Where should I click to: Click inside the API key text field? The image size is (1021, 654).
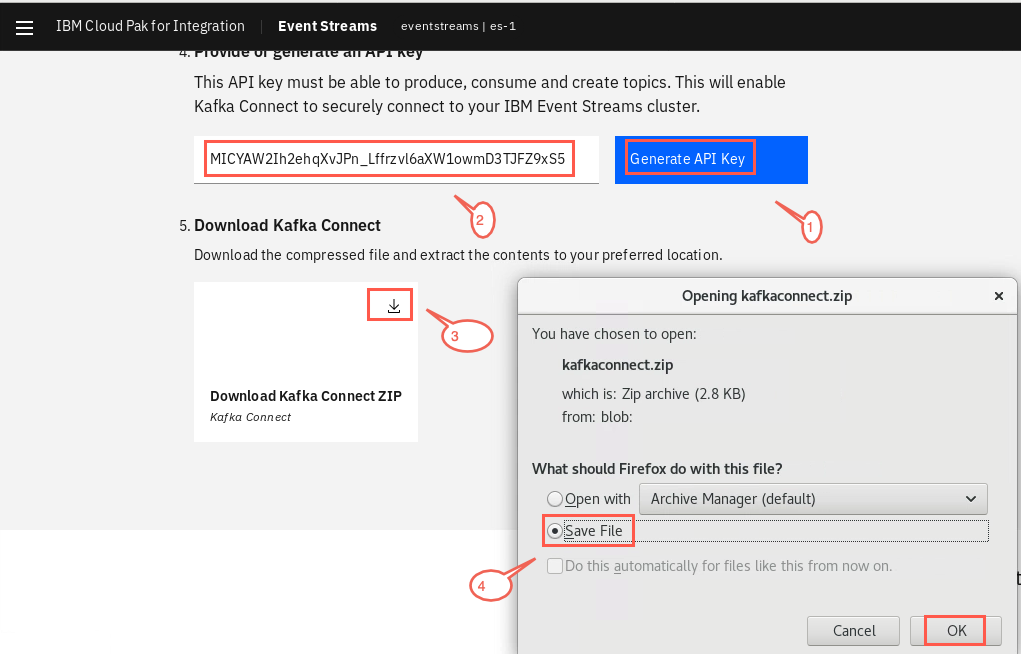click(x=396, y=160)
